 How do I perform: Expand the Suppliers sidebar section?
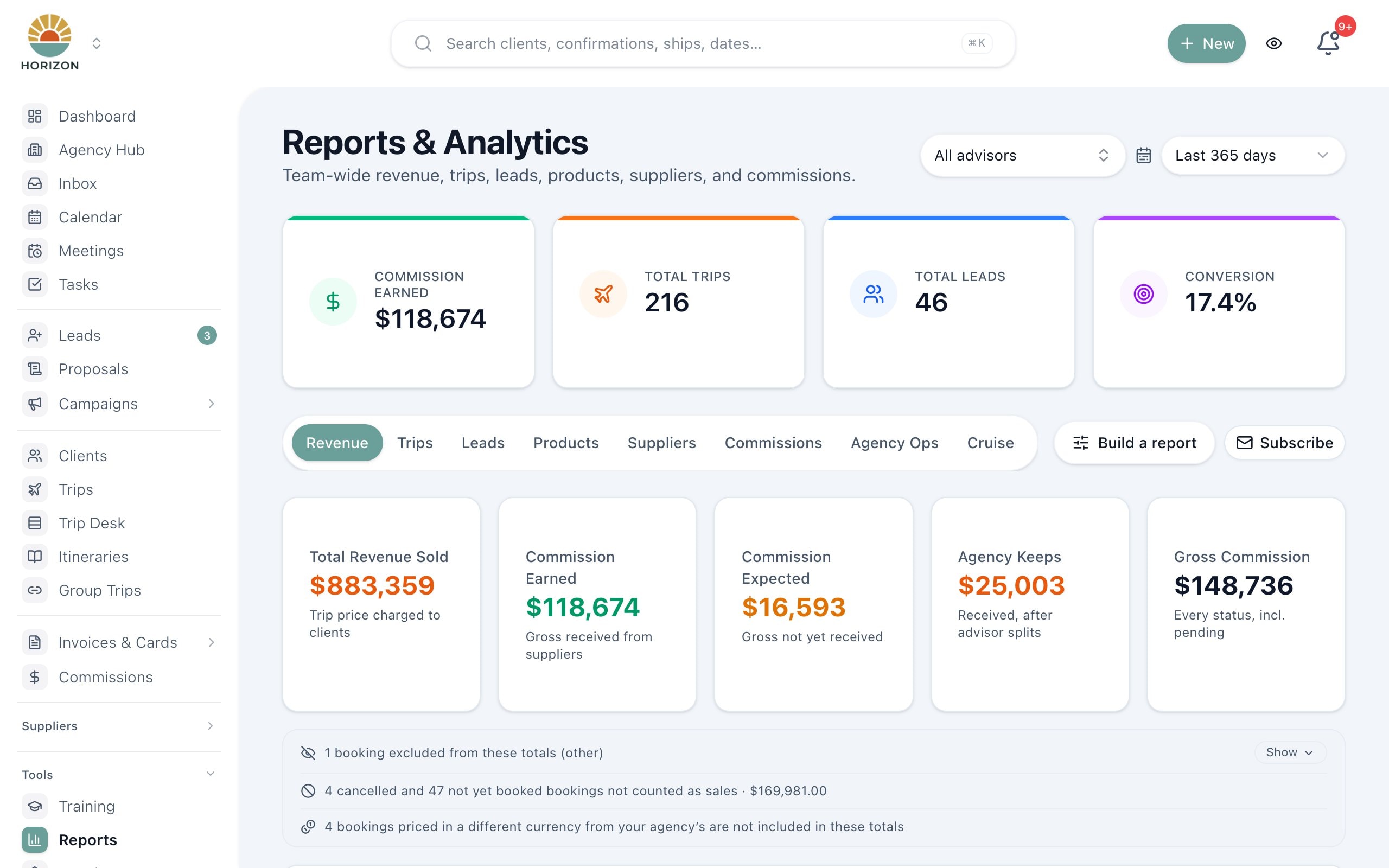(119, 726)
